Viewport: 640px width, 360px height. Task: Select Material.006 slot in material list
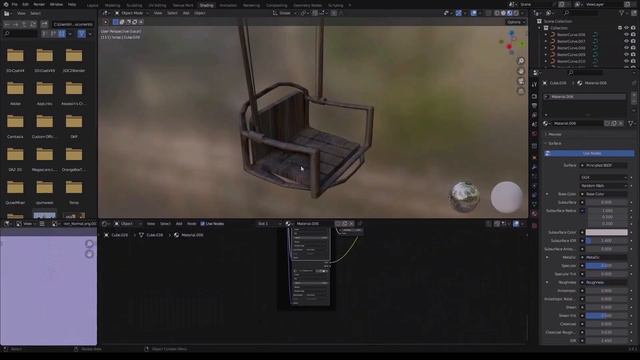tap(585, 97)
